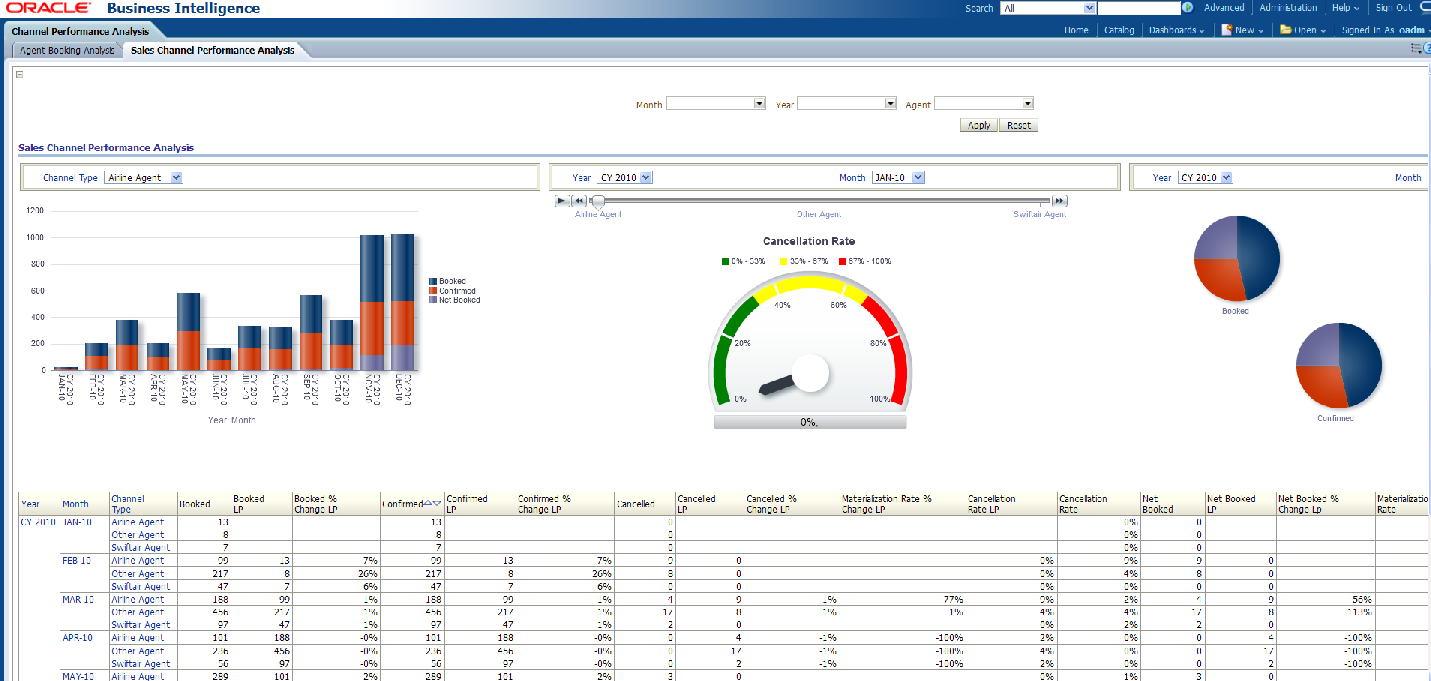Switch to Agent Booking Analysis tab
Screen dimensions: 1431x681
pos(67,50)
